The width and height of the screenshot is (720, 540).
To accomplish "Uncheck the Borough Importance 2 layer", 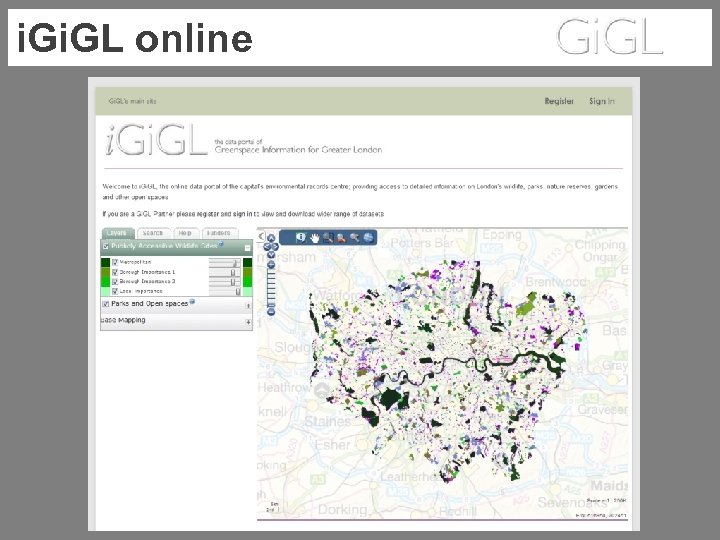I will tap(115, 281).
